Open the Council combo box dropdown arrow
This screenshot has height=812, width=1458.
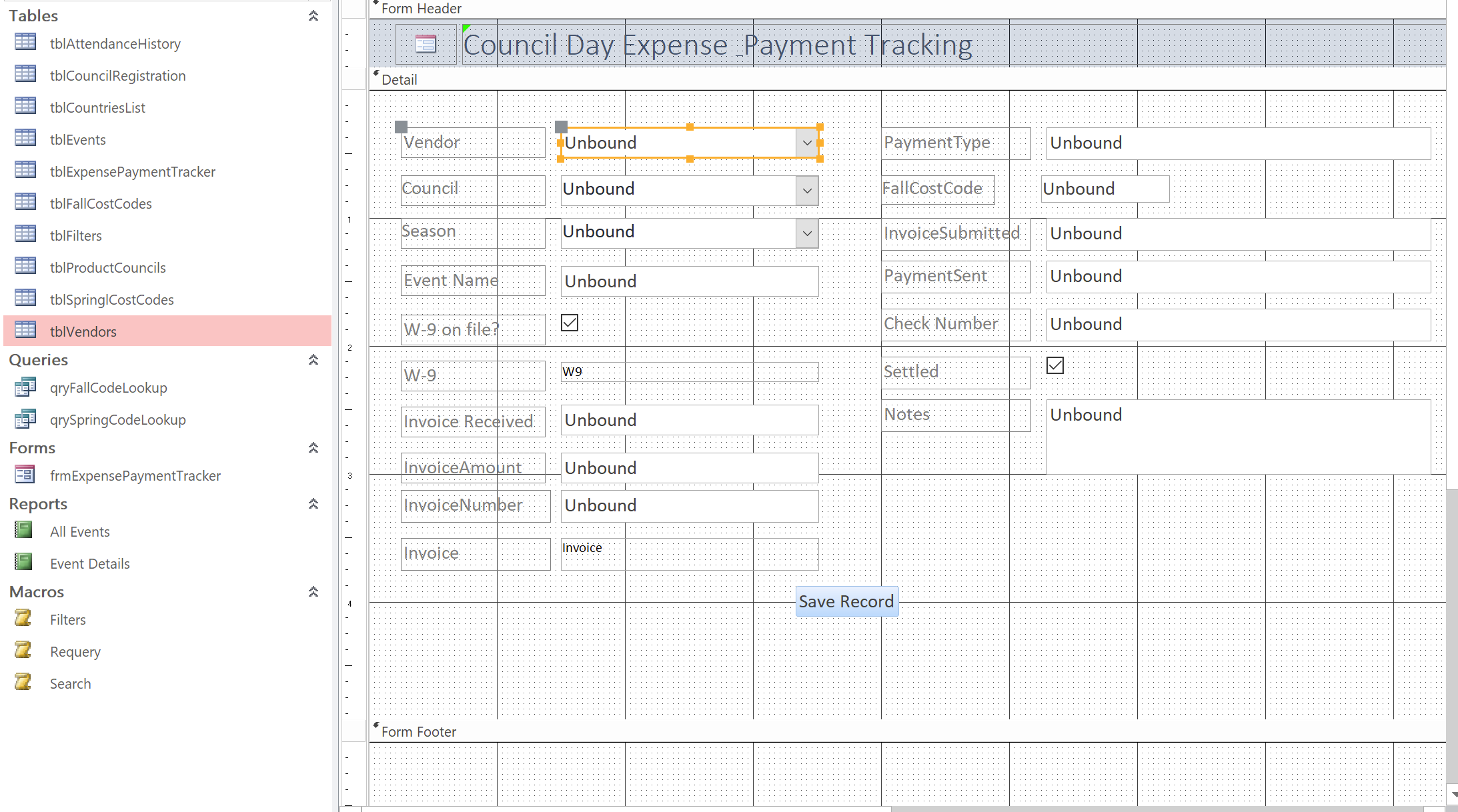(x=807, y=190)
